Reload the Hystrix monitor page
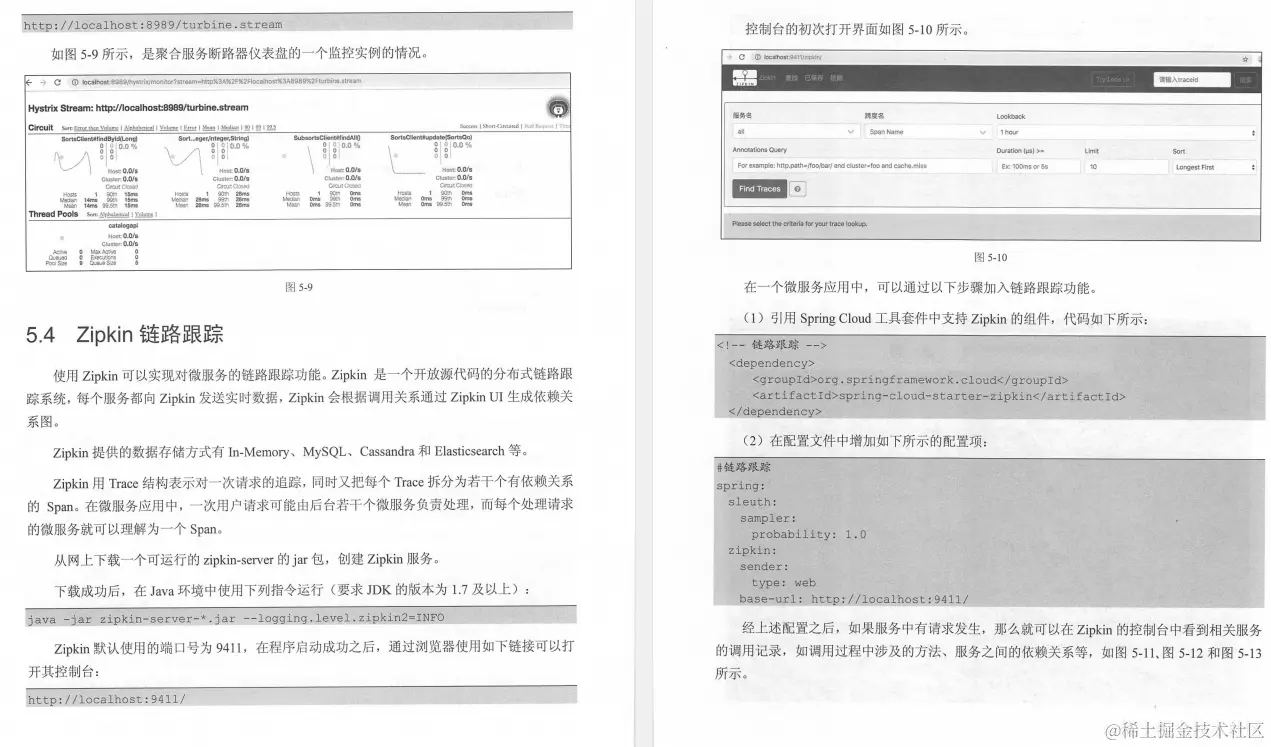1271x747 pixels. (57, 83)
